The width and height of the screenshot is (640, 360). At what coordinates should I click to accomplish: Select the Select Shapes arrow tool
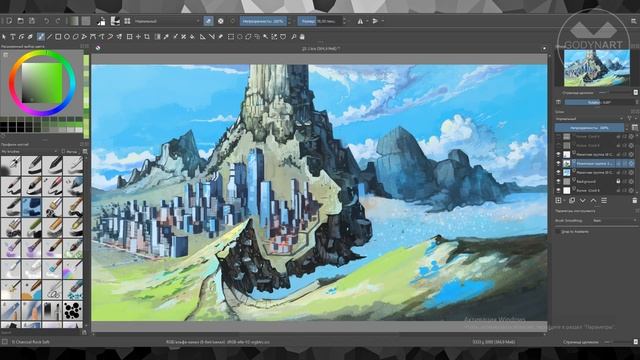pyautogui.click(x=4, y=37)
